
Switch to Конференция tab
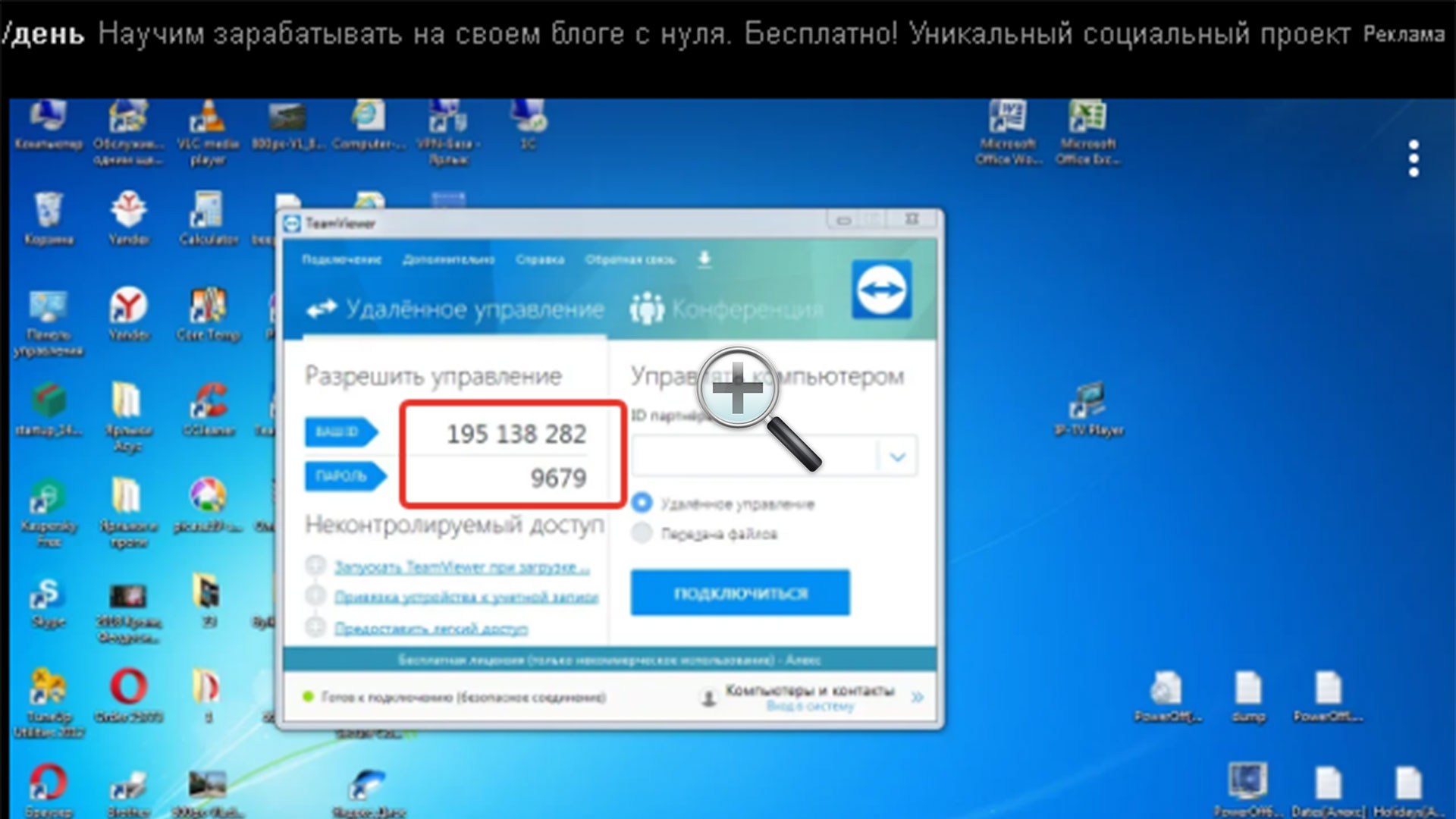(x=726, y=309)
